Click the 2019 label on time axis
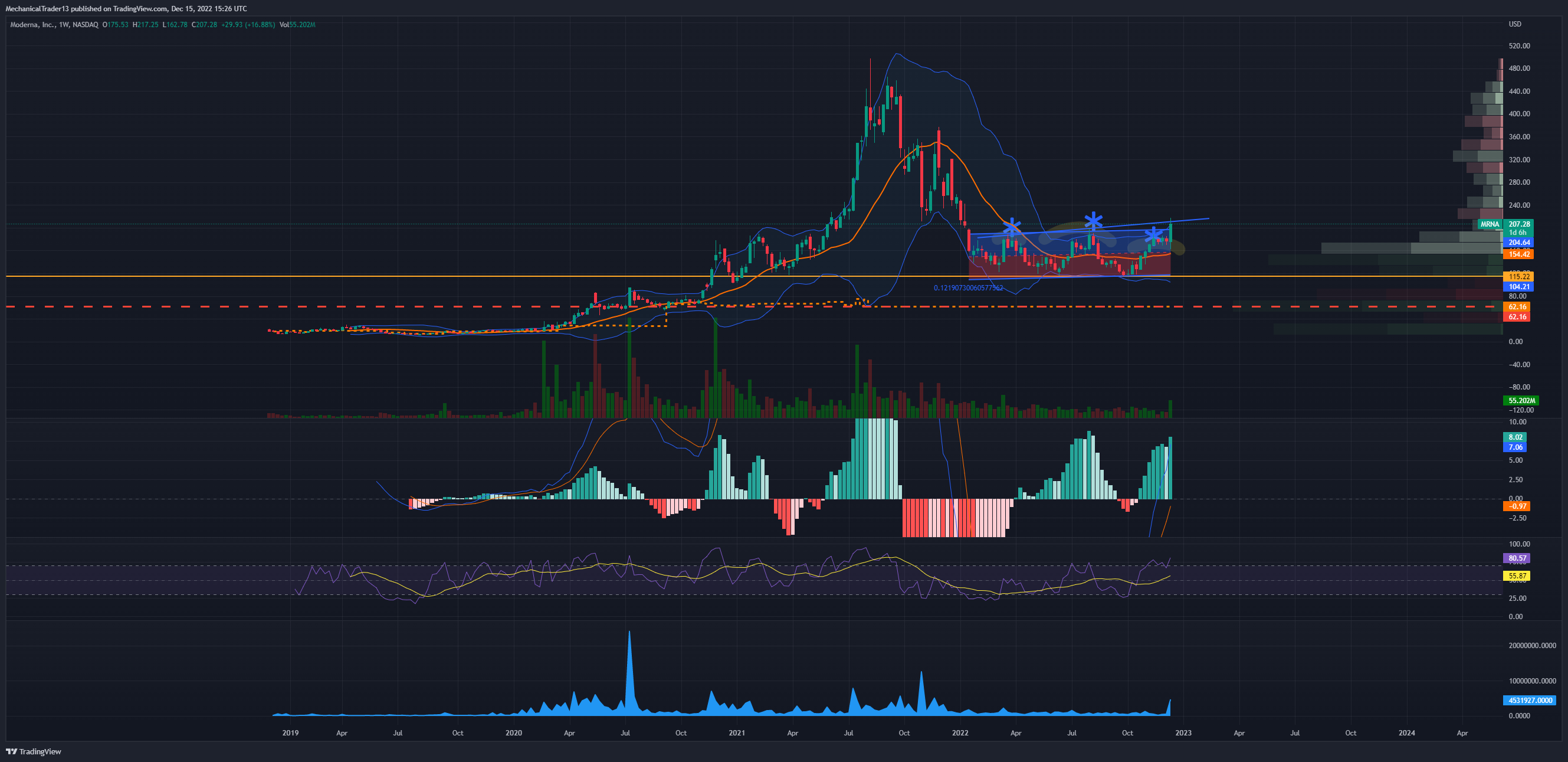Image resolution: width=1568 pixels, height=762 pixels. coord(290,732)
